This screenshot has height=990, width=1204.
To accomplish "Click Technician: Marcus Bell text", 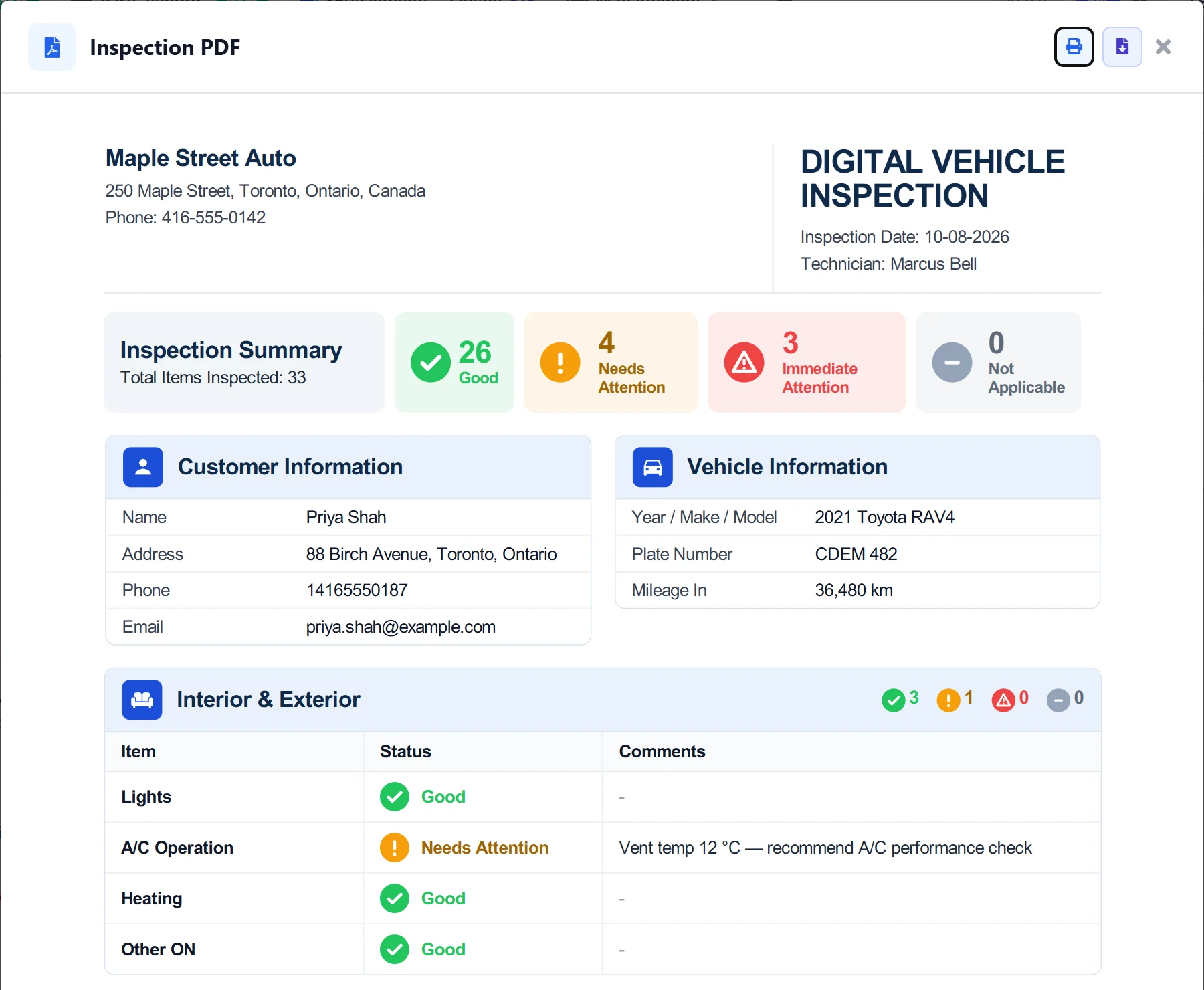I will (x=888, y=264).
